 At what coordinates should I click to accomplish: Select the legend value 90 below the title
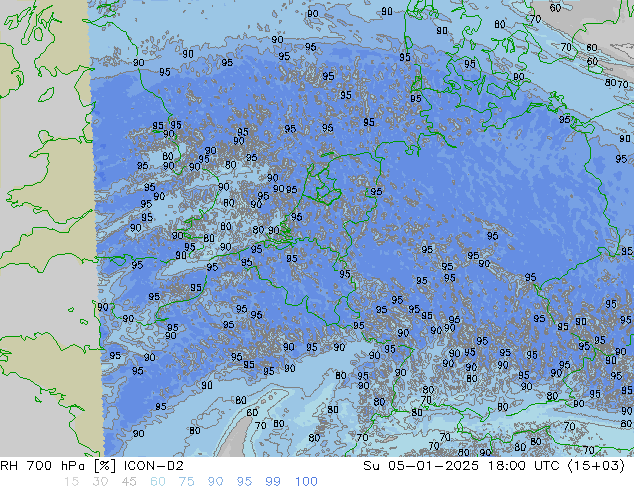(x=215, y=482)
